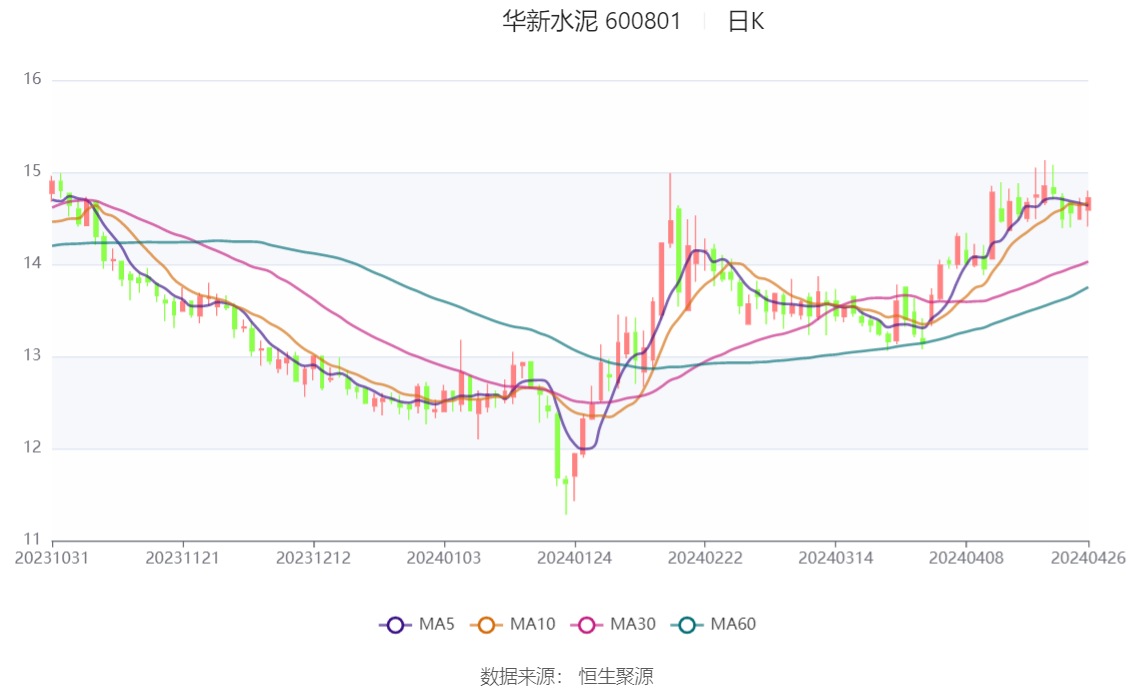Click the y-axis value 14
This screenshot has height=689, width=1134.
[33, 263]
